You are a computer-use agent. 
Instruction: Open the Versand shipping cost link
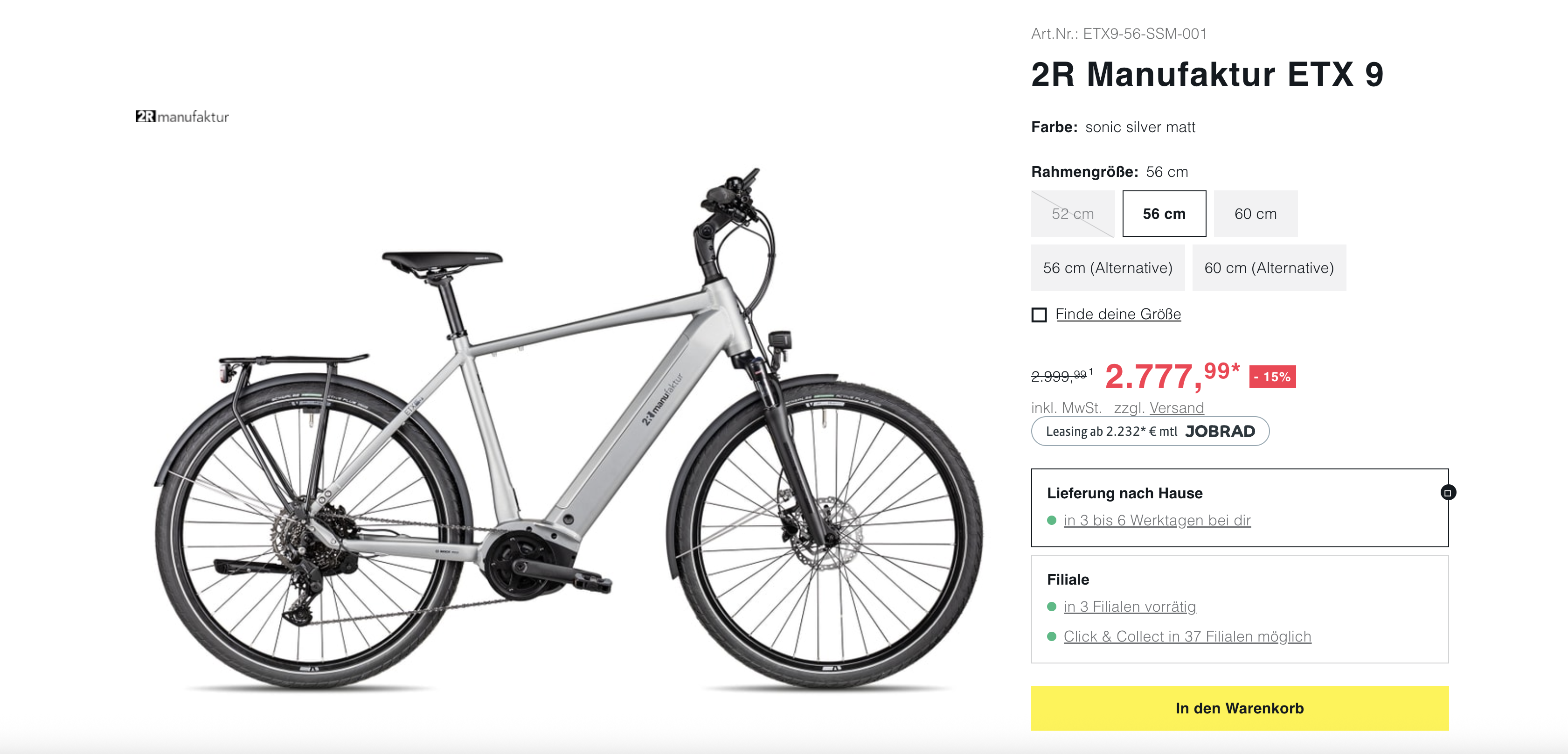click(x=1176, y=408)
